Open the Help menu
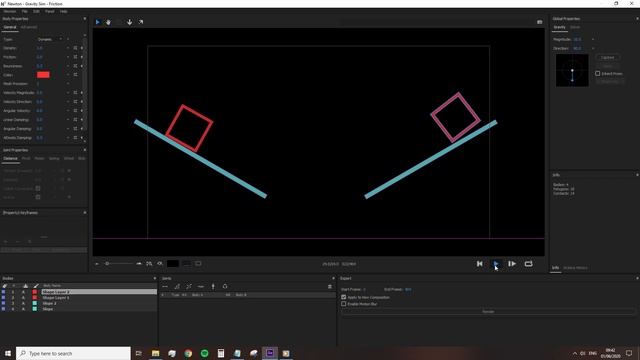 pos(63,11)
